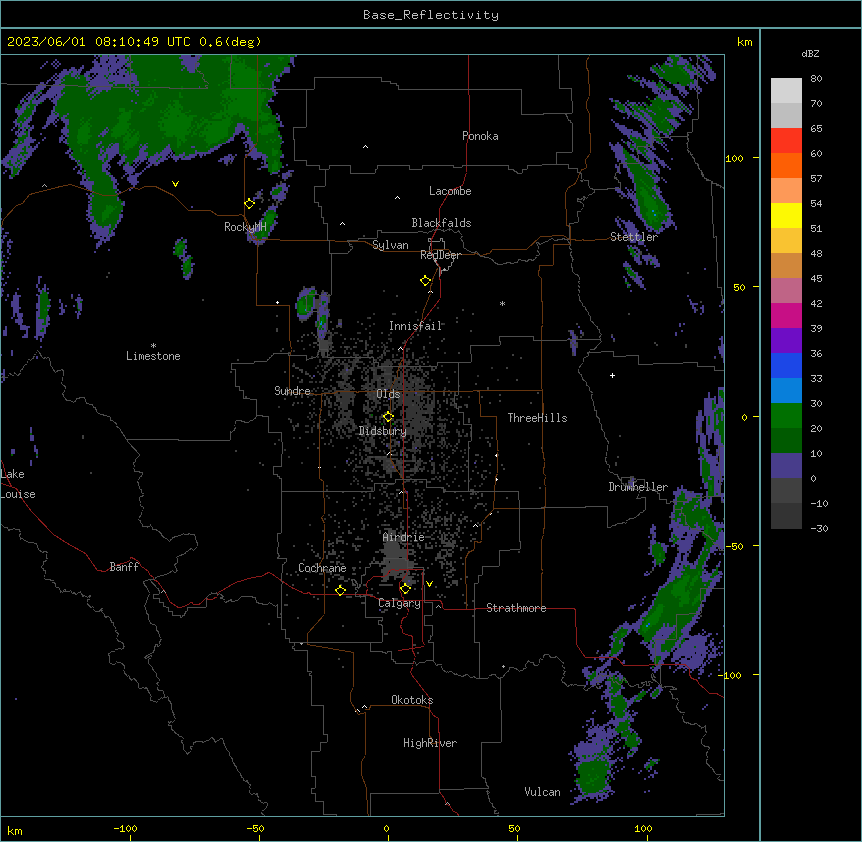Click the Sylvan label
862x842 pixels.
390,245
